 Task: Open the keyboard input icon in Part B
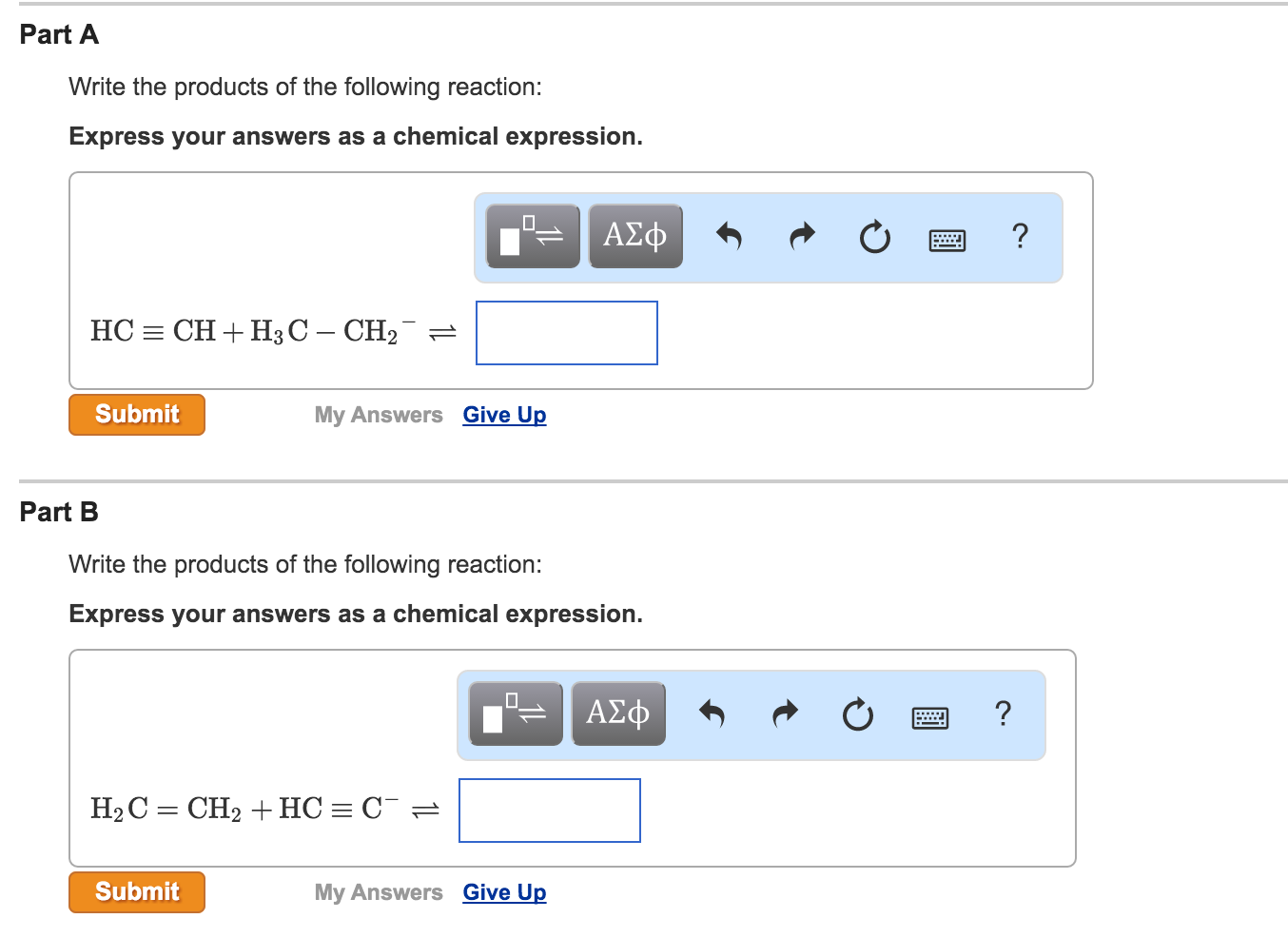[x=929, y=716]
